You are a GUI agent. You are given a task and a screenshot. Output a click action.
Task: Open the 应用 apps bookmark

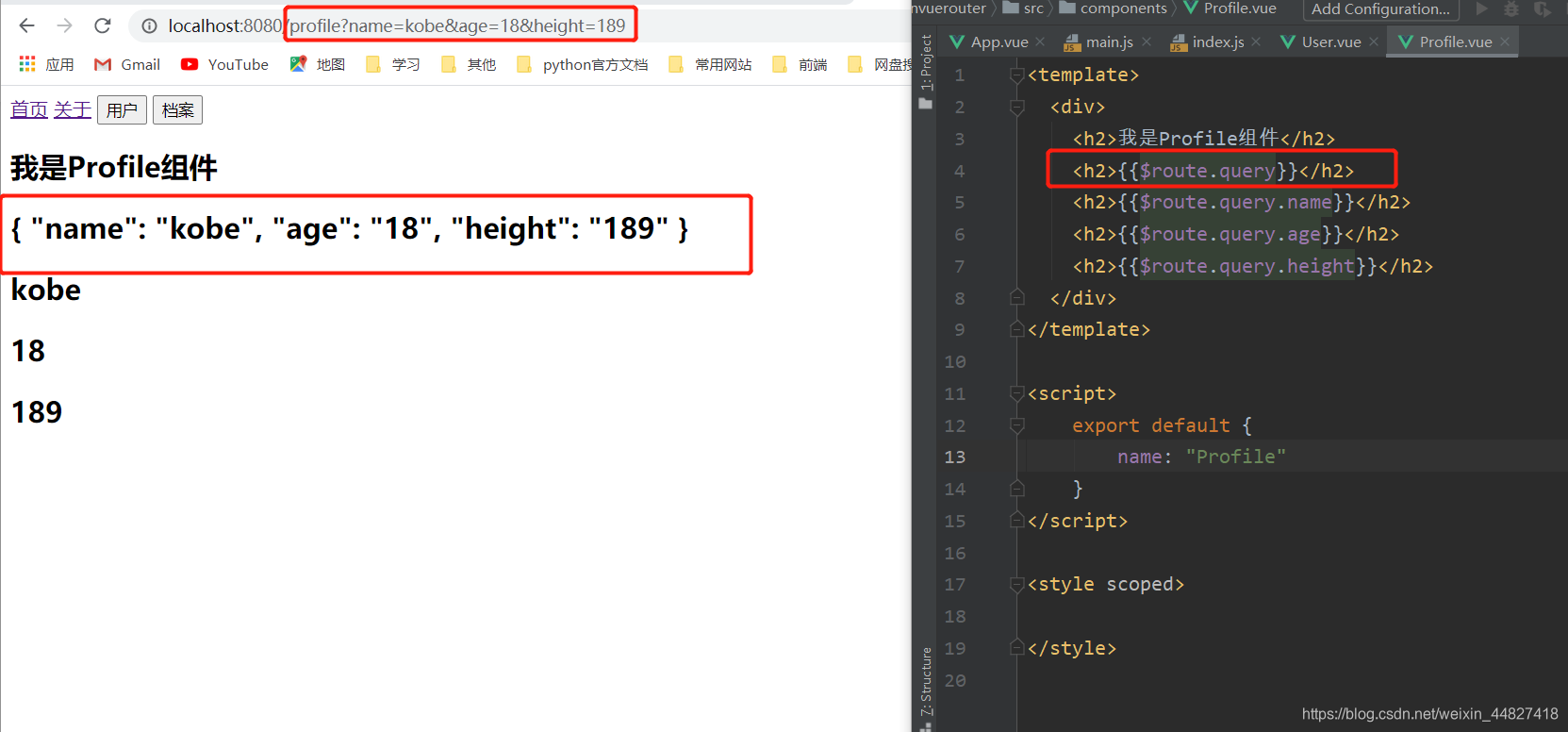click(x=46, y=64)
